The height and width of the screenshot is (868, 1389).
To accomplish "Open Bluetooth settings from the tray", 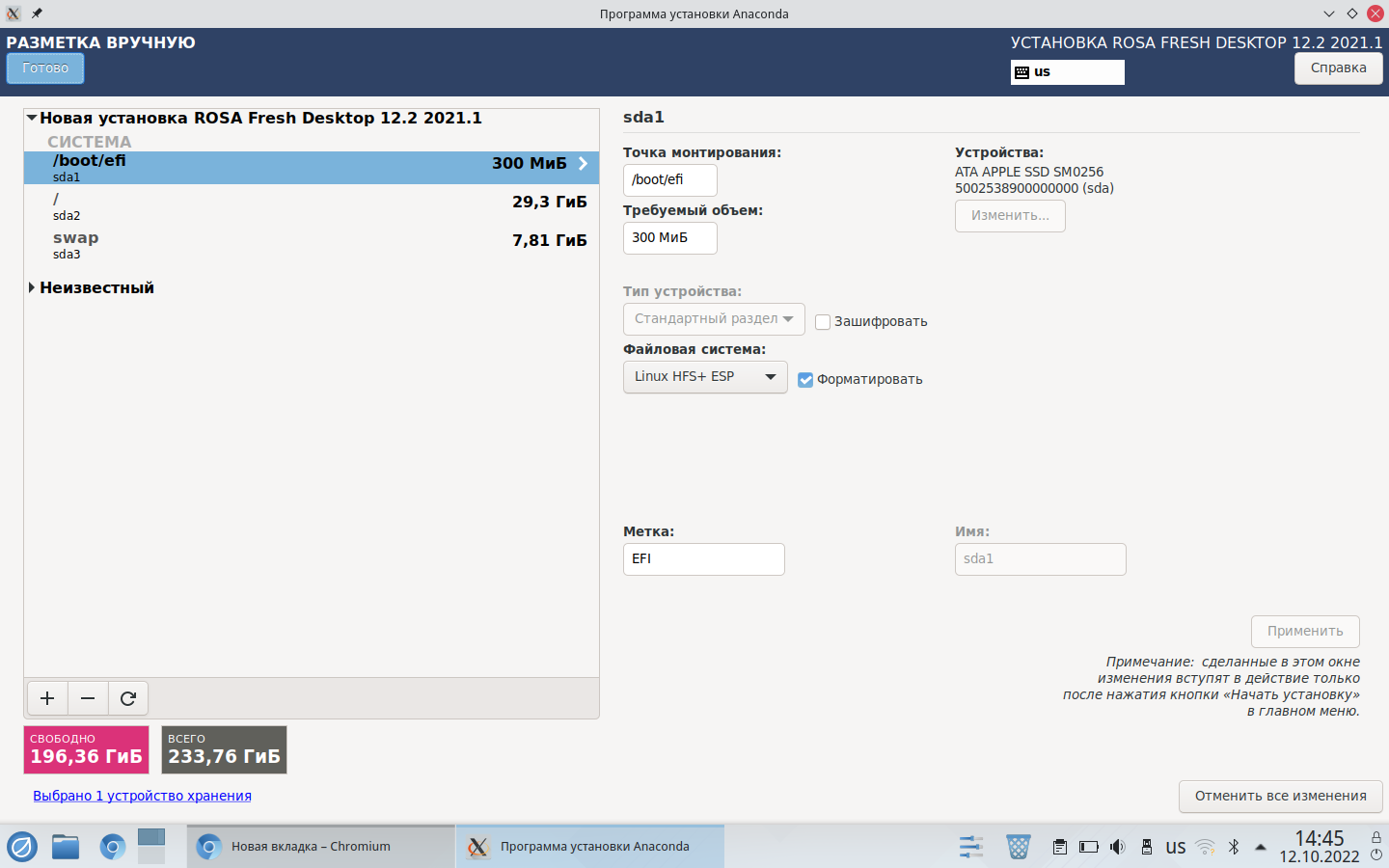I will [x=1234, y=847].
